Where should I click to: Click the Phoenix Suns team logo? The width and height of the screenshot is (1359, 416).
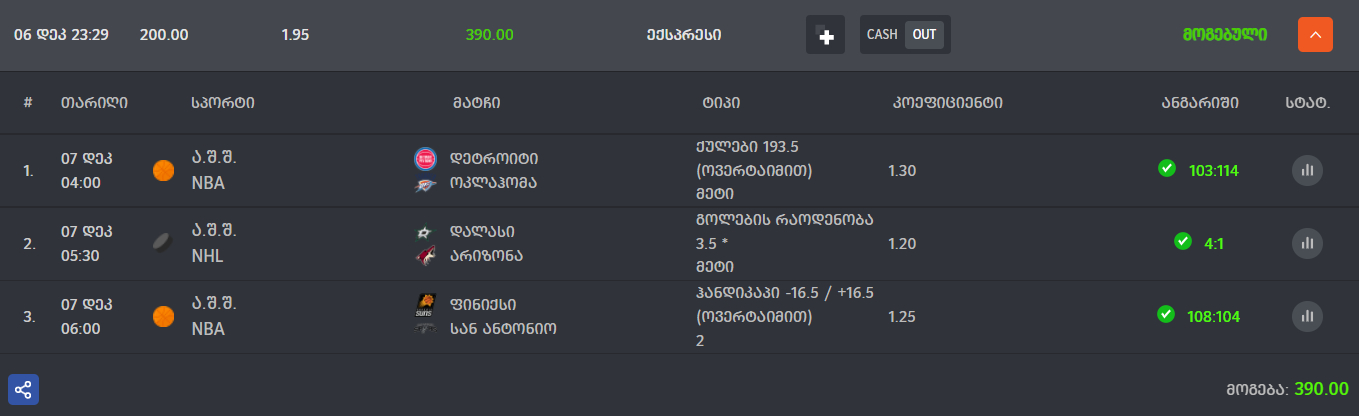(425, 304)
